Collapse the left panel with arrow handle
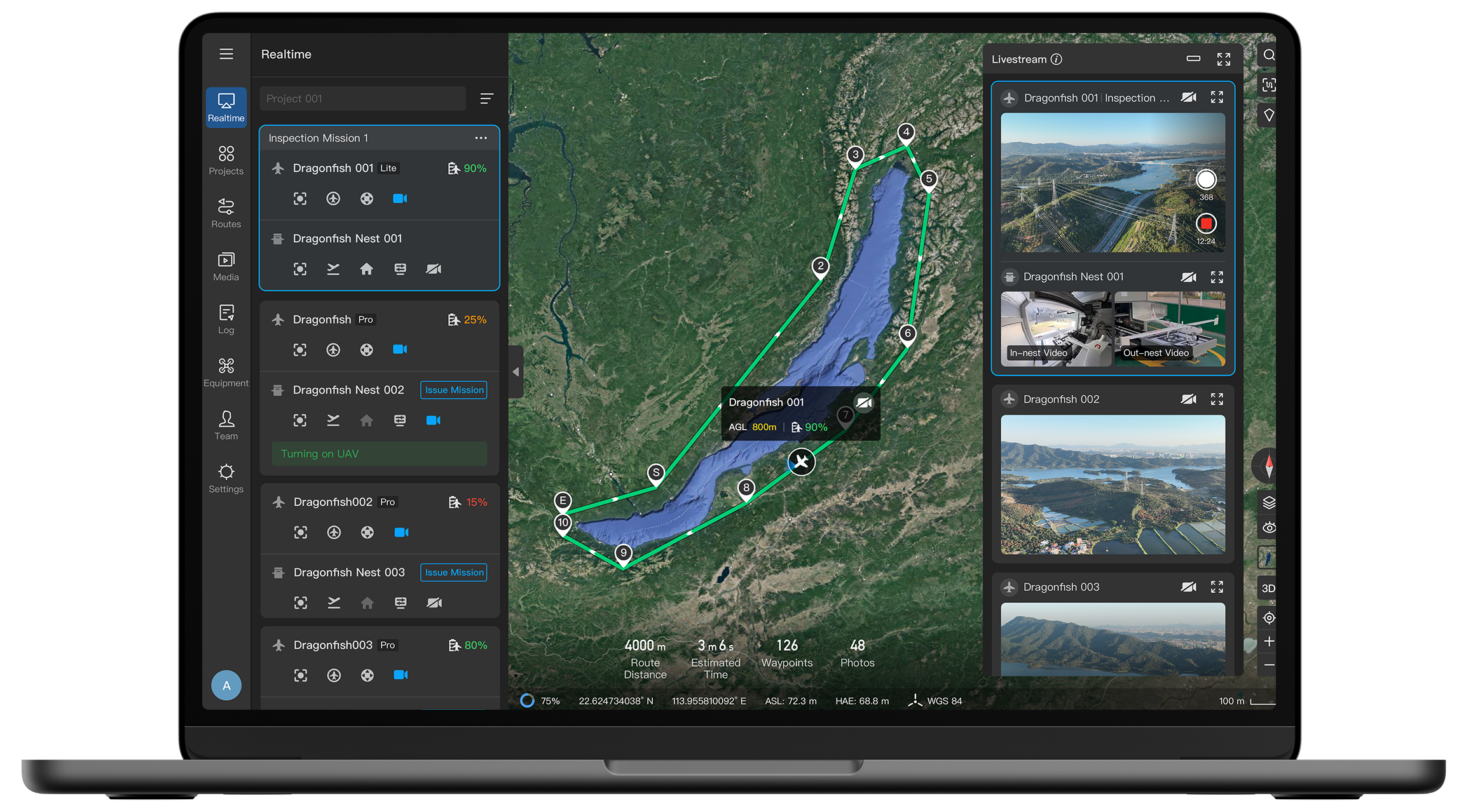1466x812 pixels. click(516, 372)
